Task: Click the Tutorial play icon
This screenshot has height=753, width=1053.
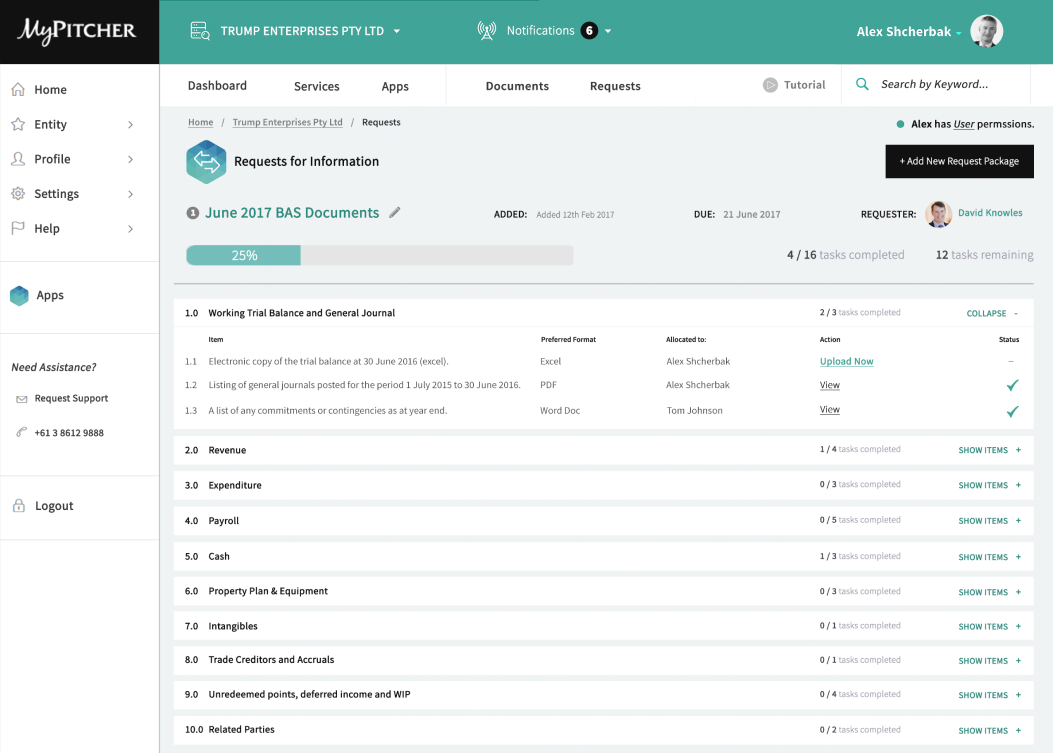Action: click(x=770, y=85)
